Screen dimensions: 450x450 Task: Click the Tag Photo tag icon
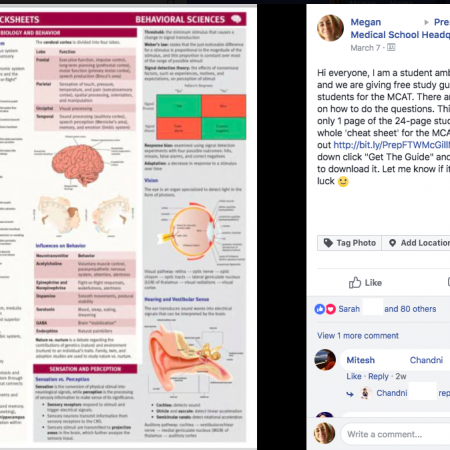pyautogui.click(x=328, y=243)
